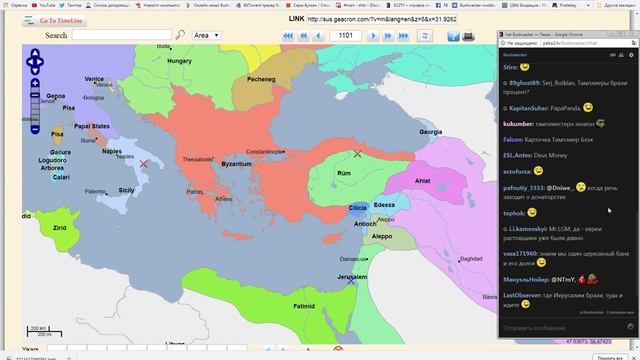Pan the map left with pan arrow

pyautogui.click(x=29, y=62)
